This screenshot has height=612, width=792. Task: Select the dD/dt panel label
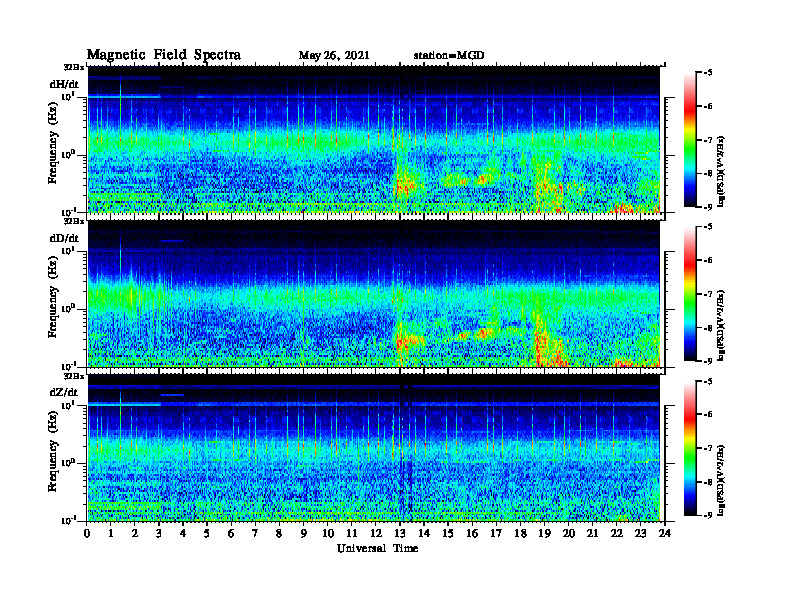pos(64,238)
